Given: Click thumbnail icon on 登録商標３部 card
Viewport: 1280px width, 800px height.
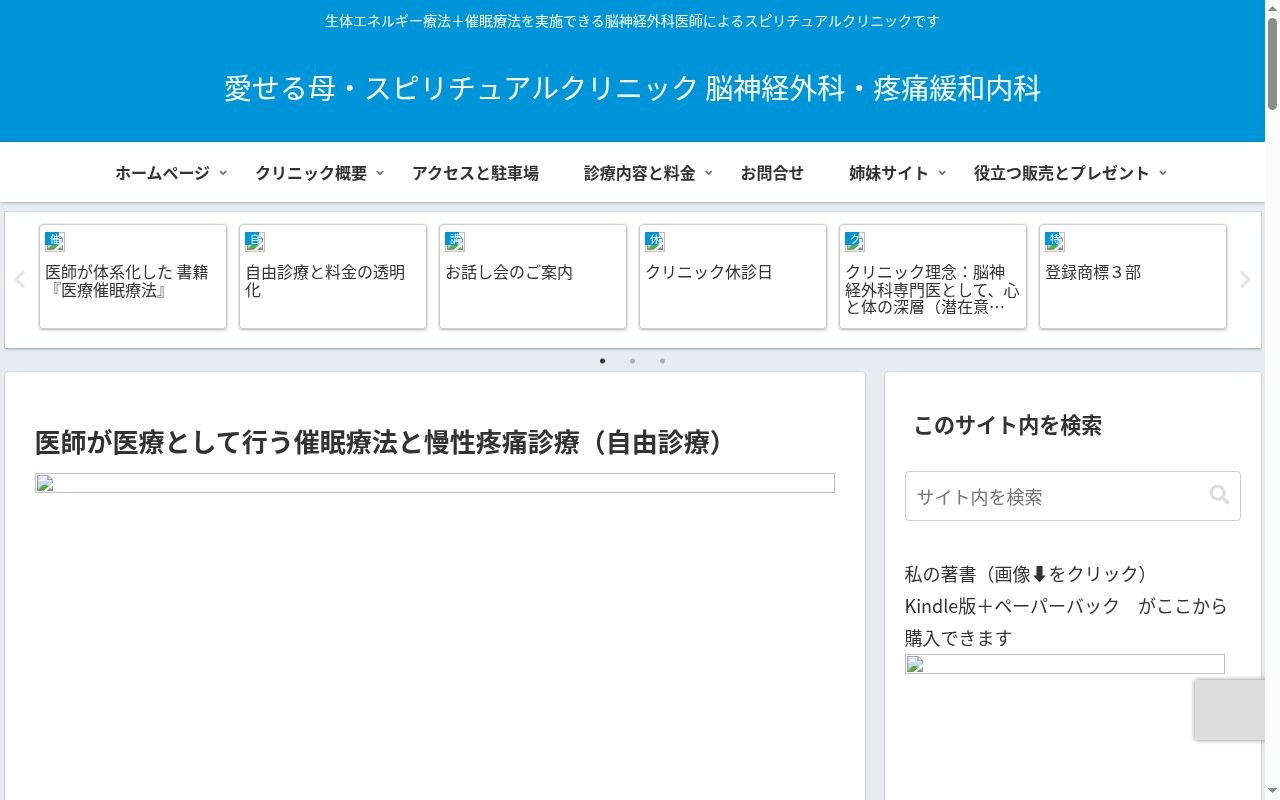Looking at the screenshot, I should [1055, 241].
